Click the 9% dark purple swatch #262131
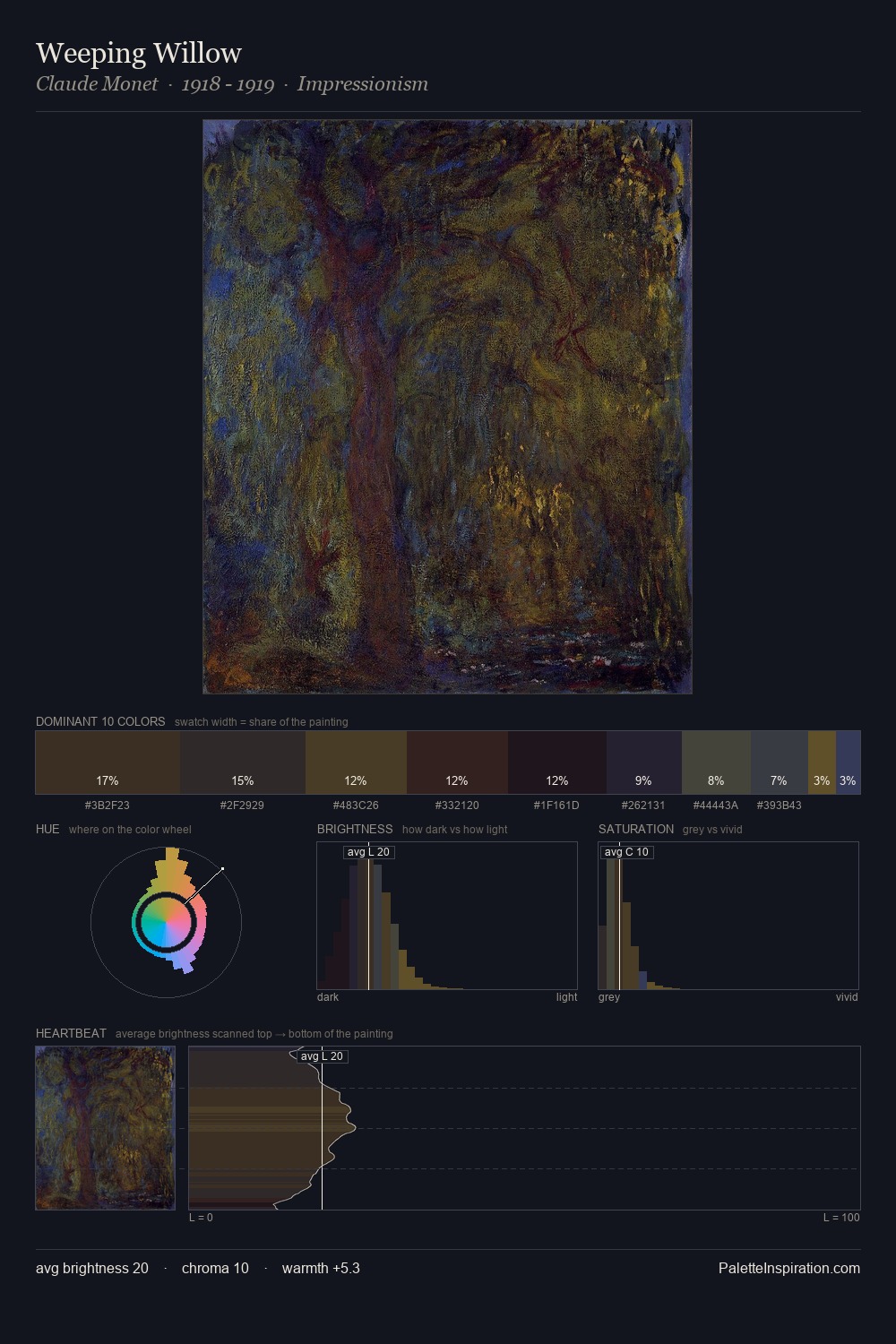Screen dimensions: 896x1344 coord(644,762)
